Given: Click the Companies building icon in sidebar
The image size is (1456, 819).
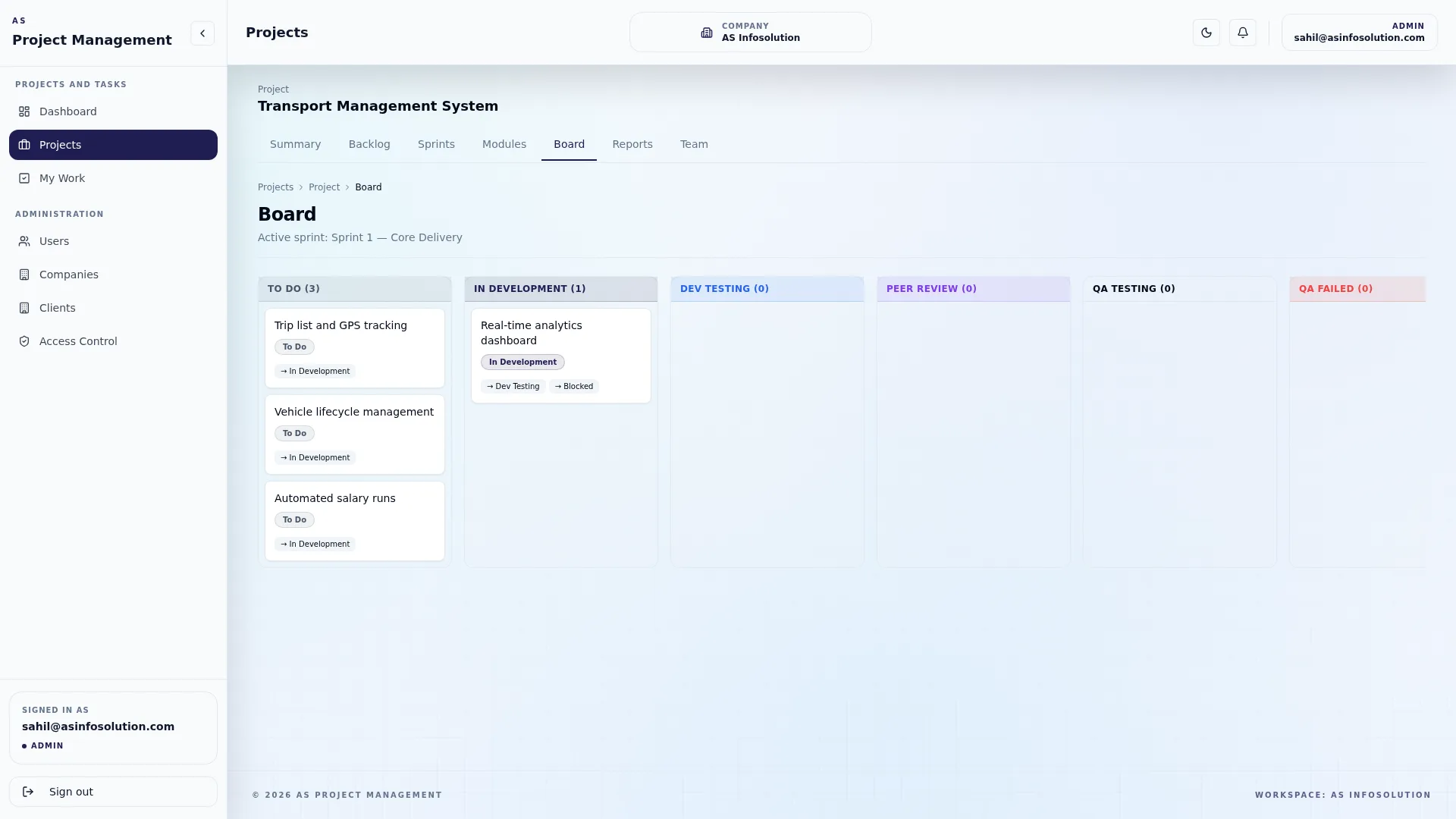Looking at the screenshot, I should click(x=24, y=275).
